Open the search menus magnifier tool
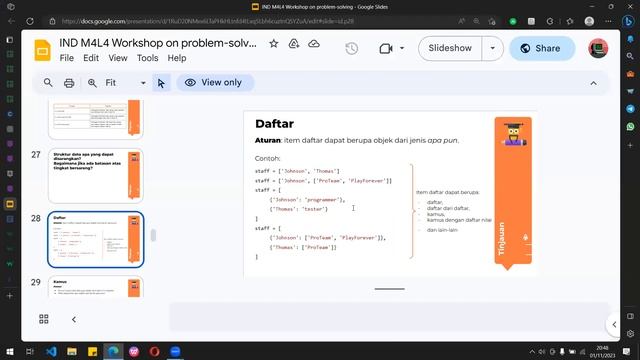The width and height of the screenshot is (640, 360). pos(48,82)
